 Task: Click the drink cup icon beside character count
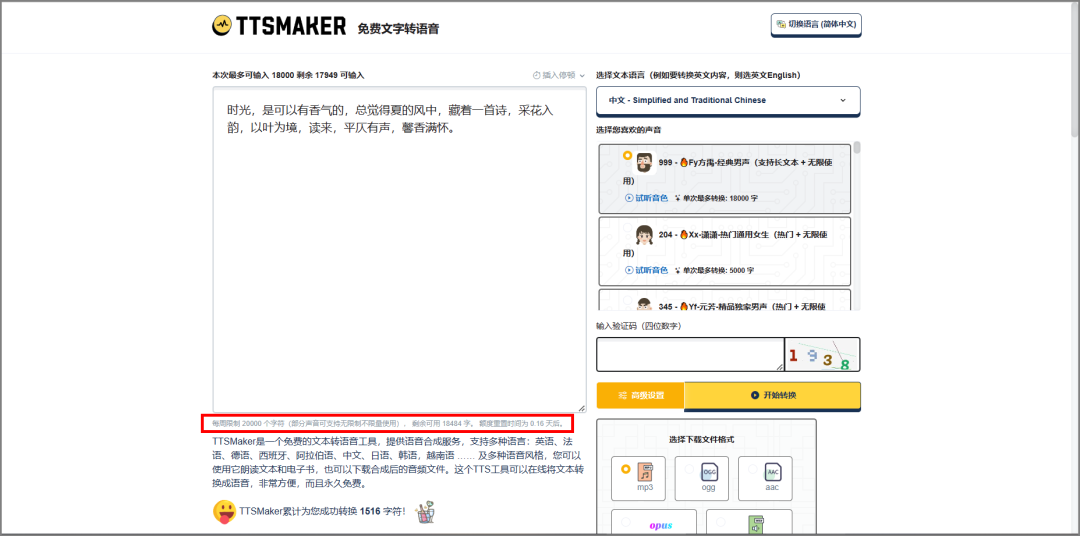pyautogui.click(x=426, y=512)
